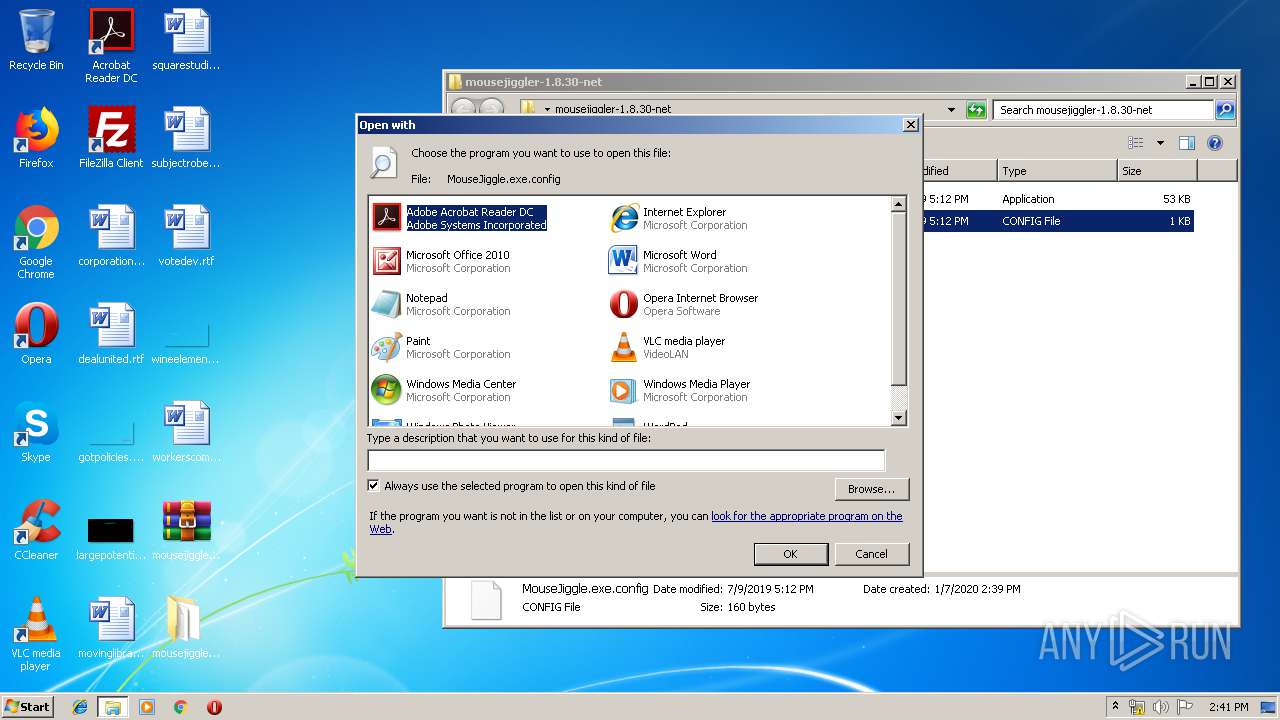Choose Windows Media Player entry
The height and width of the screenshot is (720, 1280).
tap(680, 390)
